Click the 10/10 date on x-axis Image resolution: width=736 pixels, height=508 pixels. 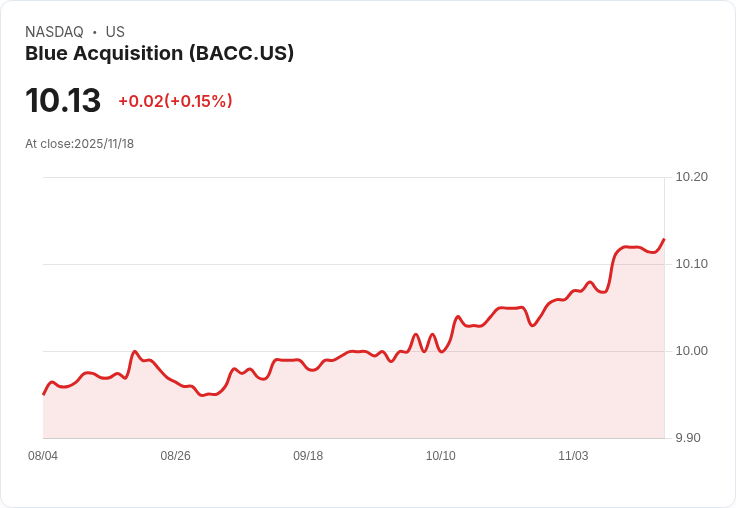[440, 456]
